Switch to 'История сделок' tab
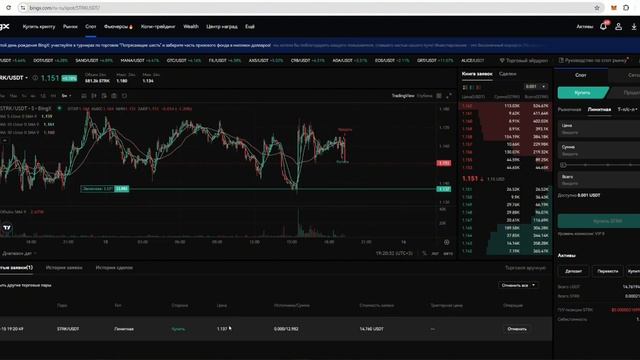The width and height of the screenshot is (640, 360). pyautogui.click(x=114, y=268)
